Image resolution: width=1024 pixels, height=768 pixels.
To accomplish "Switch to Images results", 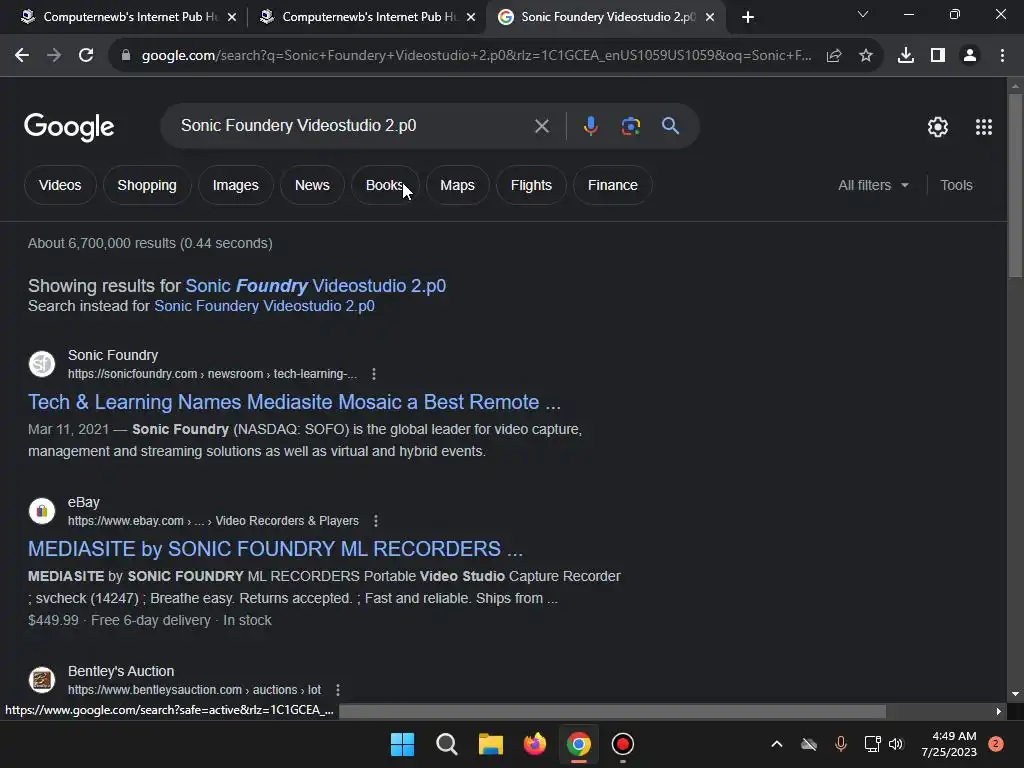I will pyautogui.click(x=236, y=185).
